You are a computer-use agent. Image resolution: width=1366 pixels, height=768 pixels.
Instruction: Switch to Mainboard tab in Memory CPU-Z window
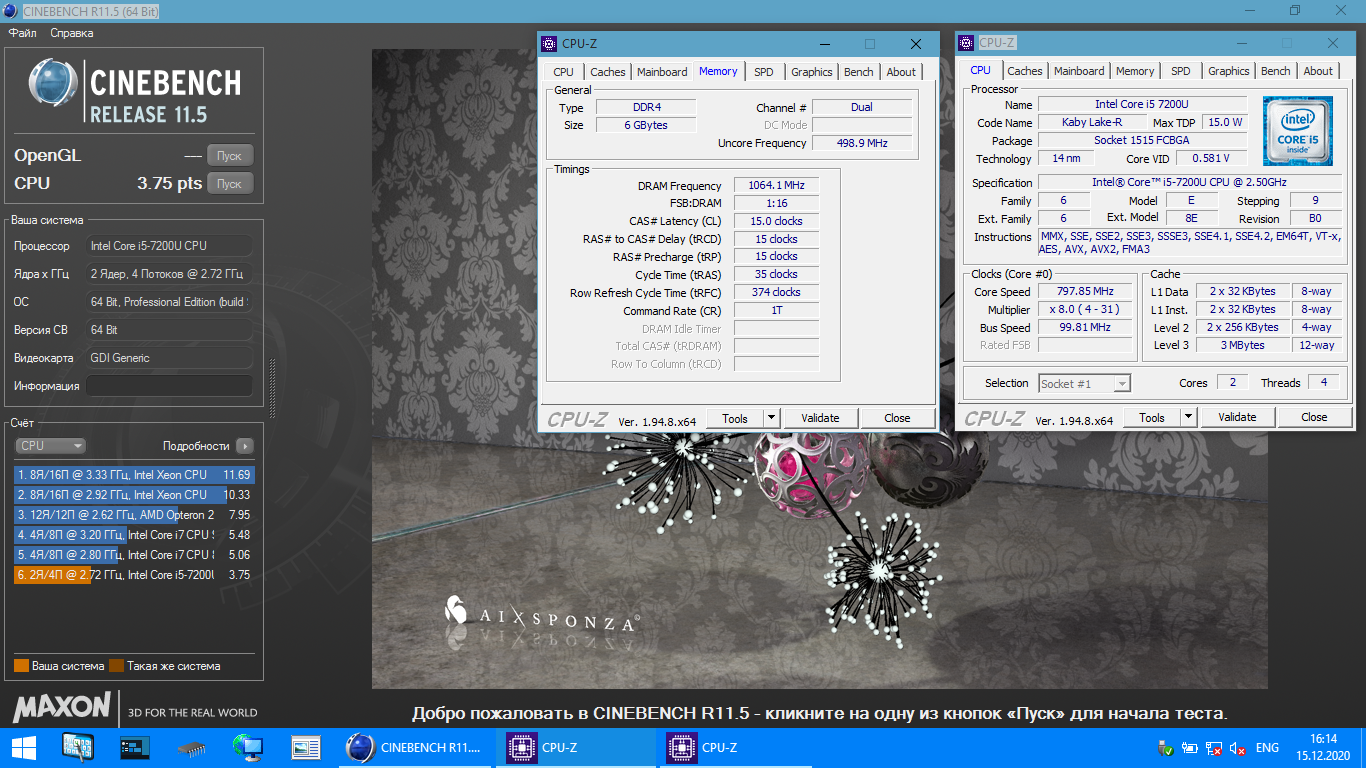[x=662, y=72]
